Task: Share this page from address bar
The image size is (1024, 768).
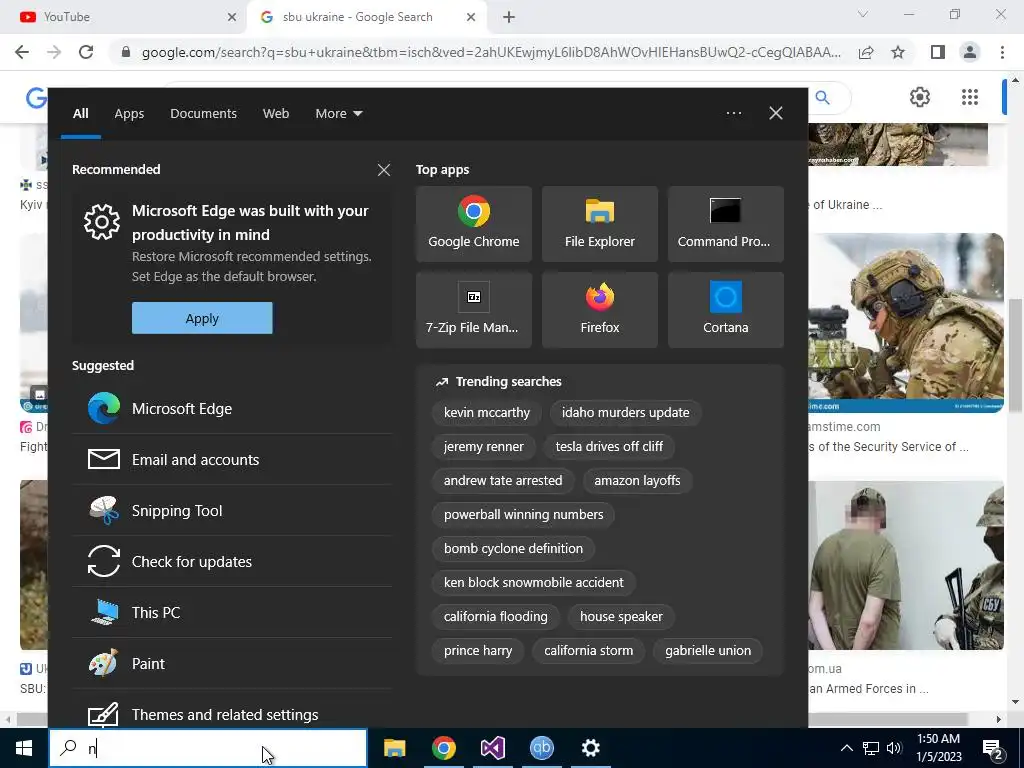Action: (866, 52)
